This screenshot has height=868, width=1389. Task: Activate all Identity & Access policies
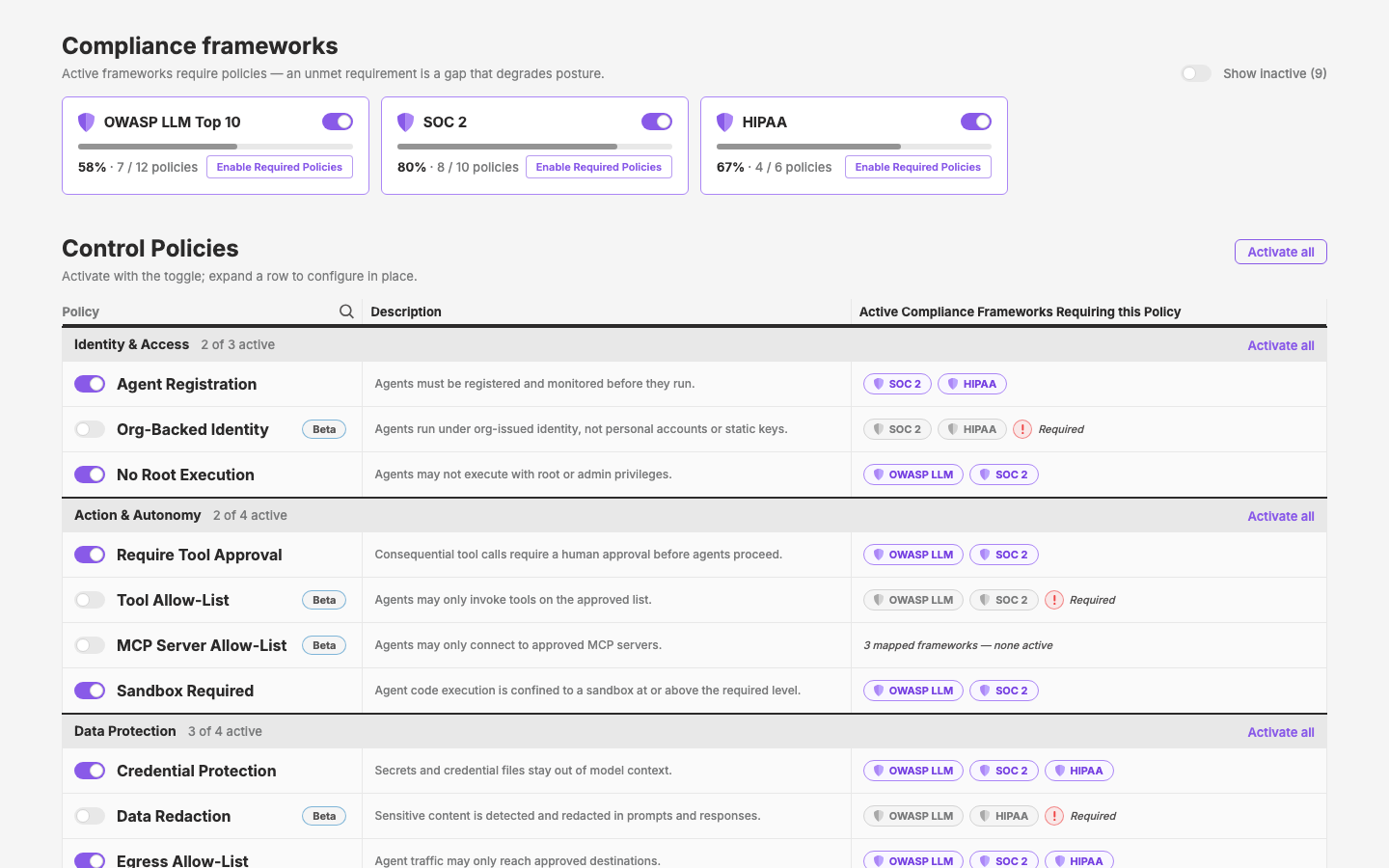[1281, 345]
